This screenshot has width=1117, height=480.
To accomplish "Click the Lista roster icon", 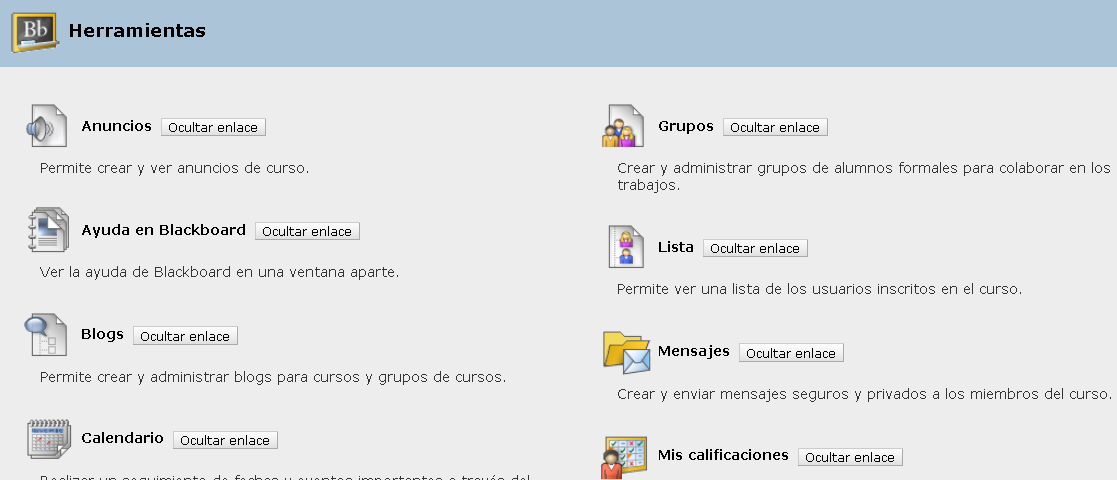I will pyautogui.click(x=626, y=246).
